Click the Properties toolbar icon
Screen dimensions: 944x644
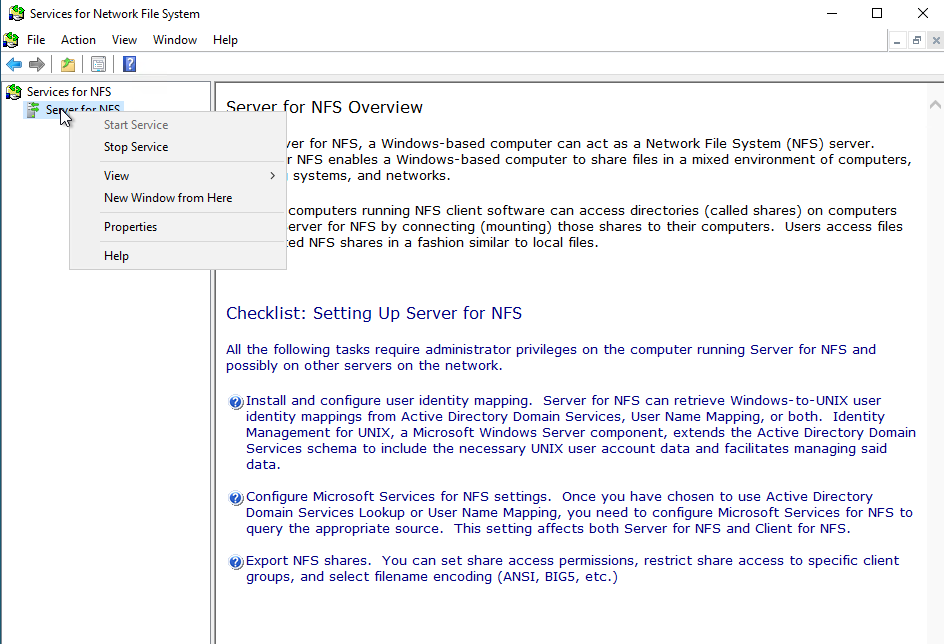98,64
